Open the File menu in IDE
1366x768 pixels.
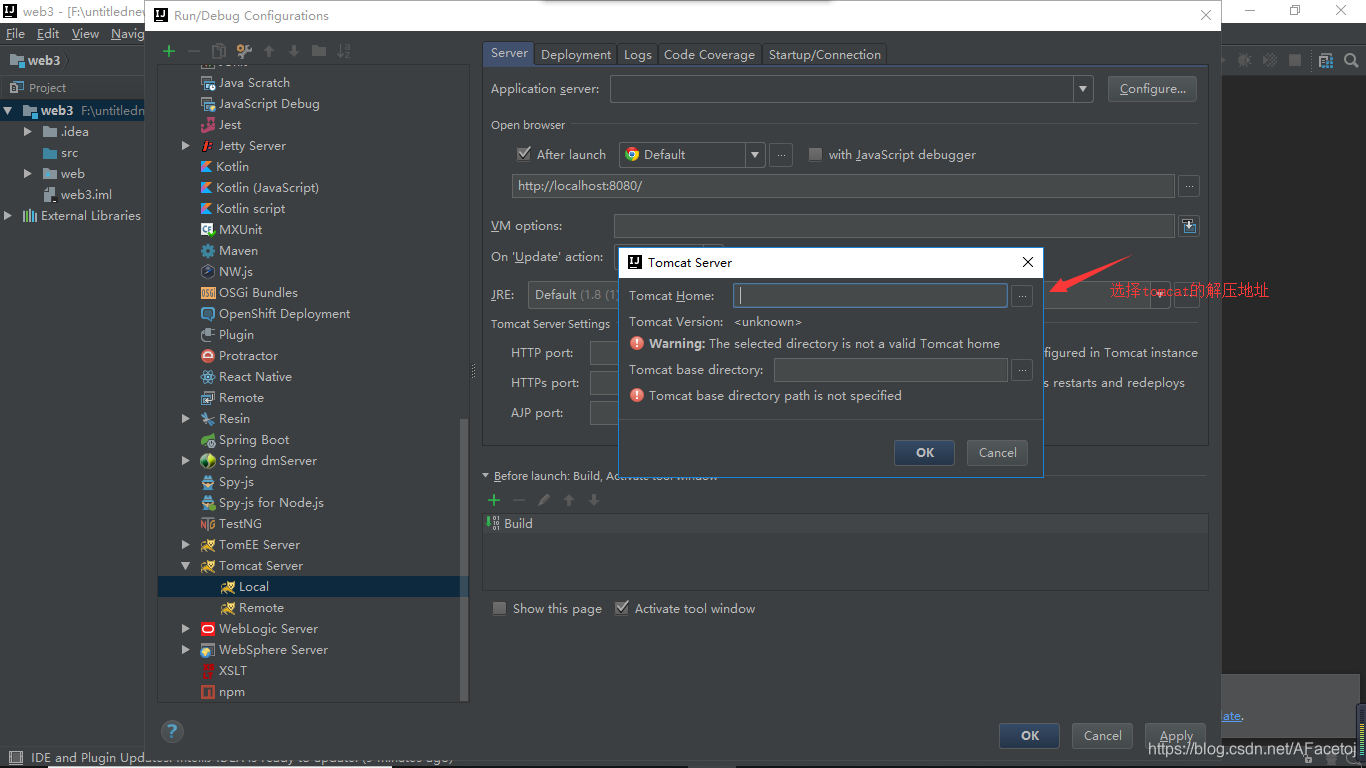point(15,33)
